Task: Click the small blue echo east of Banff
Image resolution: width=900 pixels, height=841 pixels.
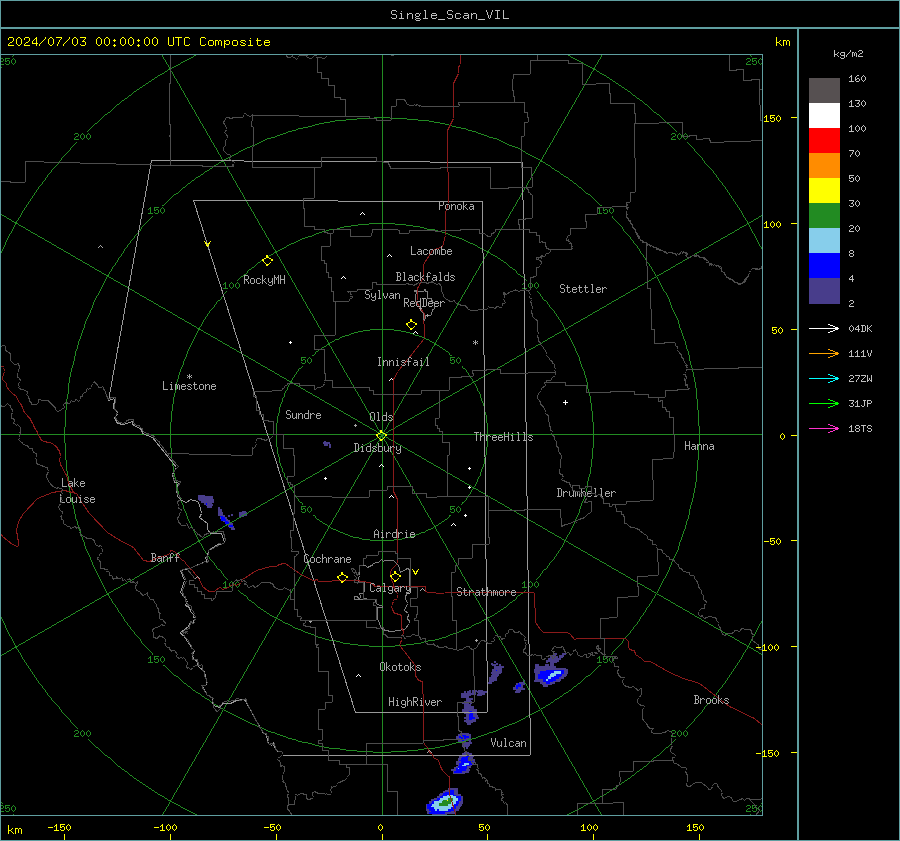Action: point(226,518)
